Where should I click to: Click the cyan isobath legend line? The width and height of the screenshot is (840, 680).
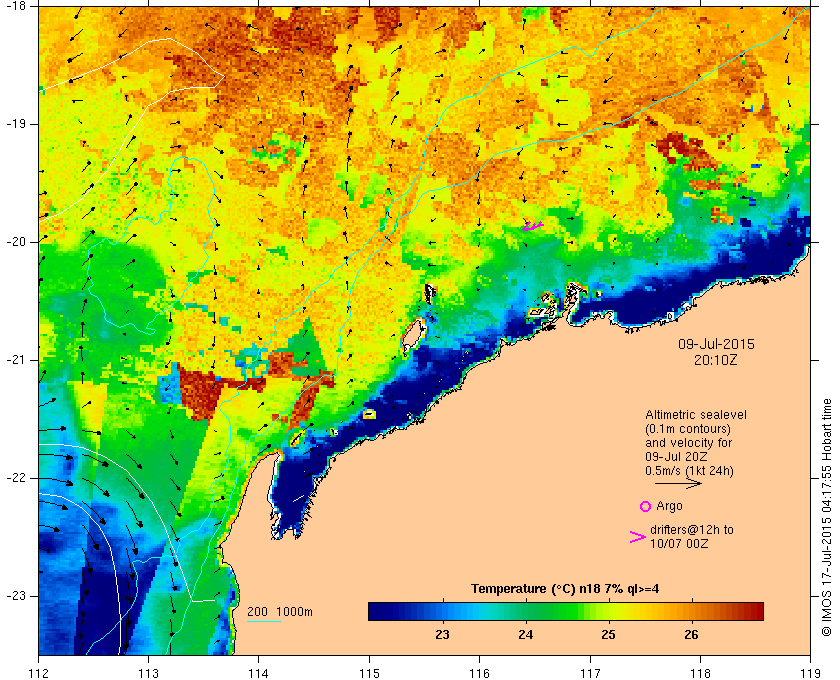pos(264,622)
